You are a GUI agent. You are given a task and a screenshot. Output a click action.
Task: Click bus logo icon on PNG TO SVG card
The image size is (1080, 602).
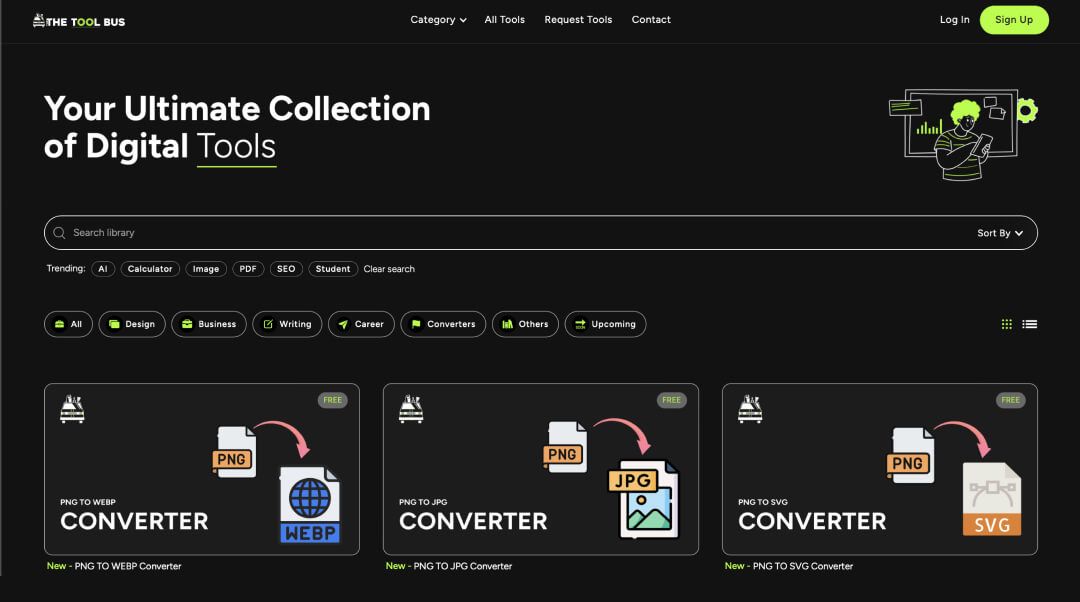[750, 408]
